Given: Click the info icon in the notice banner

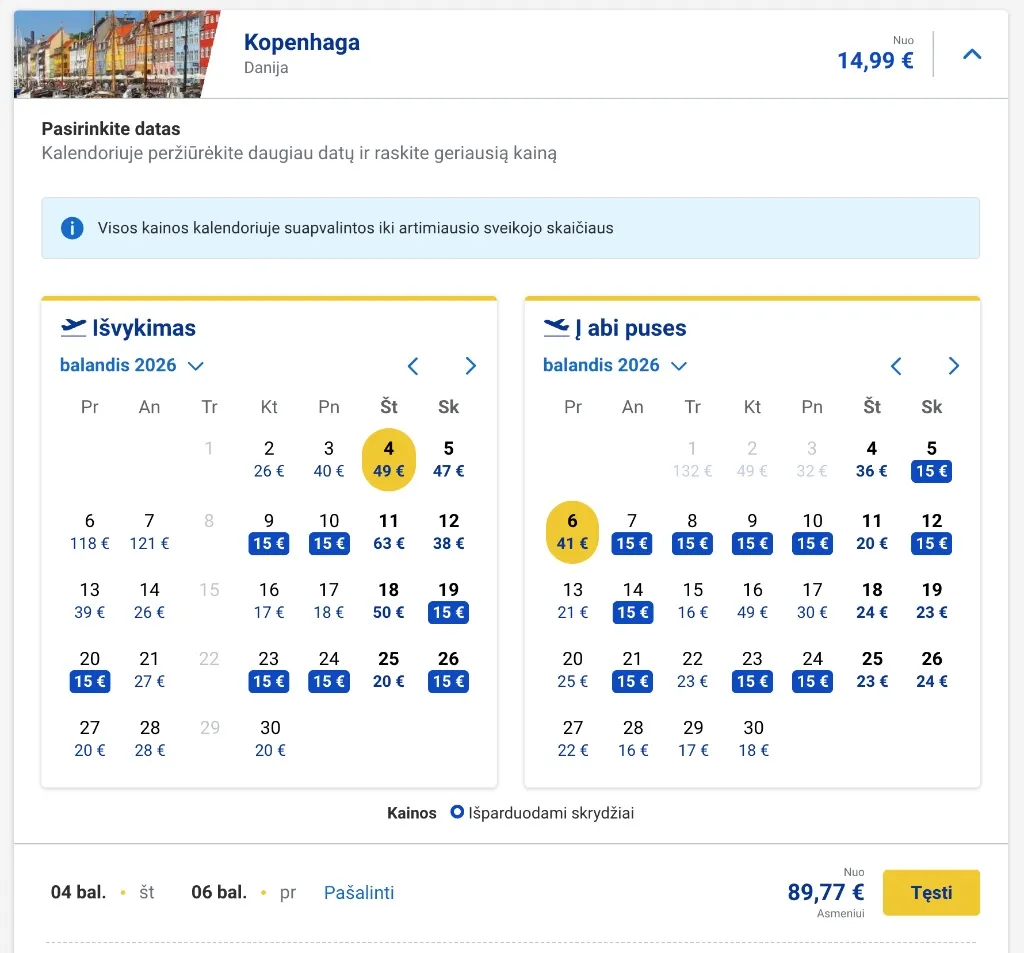Looking at the screenshot, I should (x=72, y=228).
